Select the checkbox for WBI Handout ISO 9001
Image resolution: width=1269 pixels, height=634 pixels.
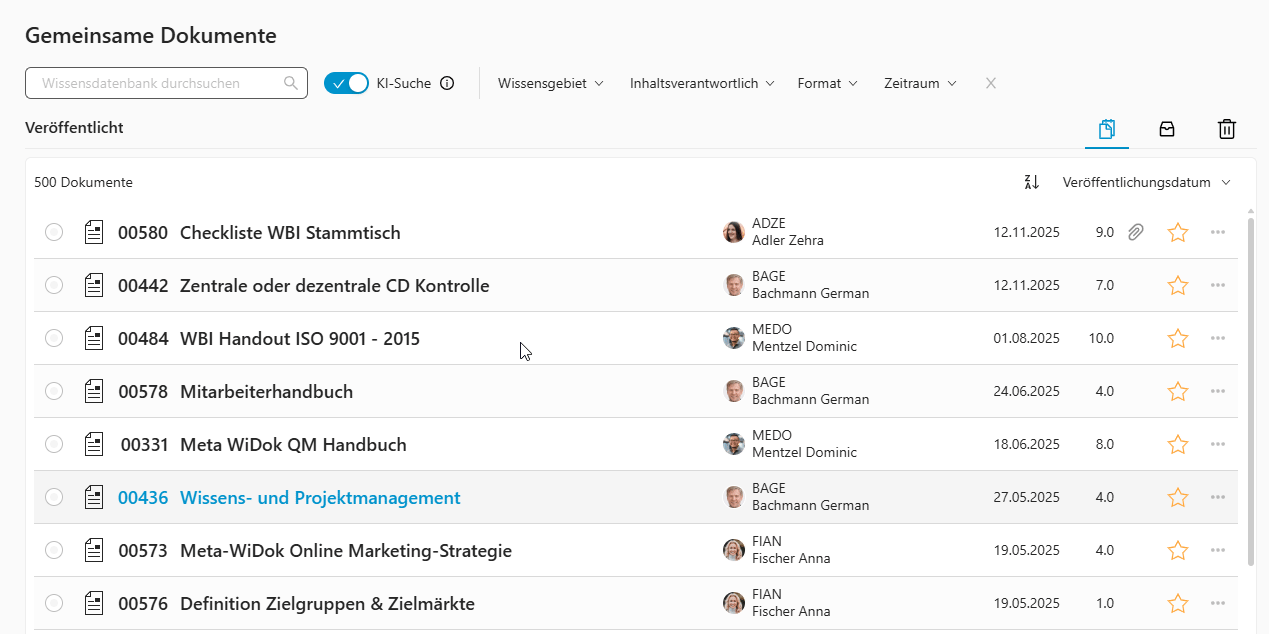point(54,338)
